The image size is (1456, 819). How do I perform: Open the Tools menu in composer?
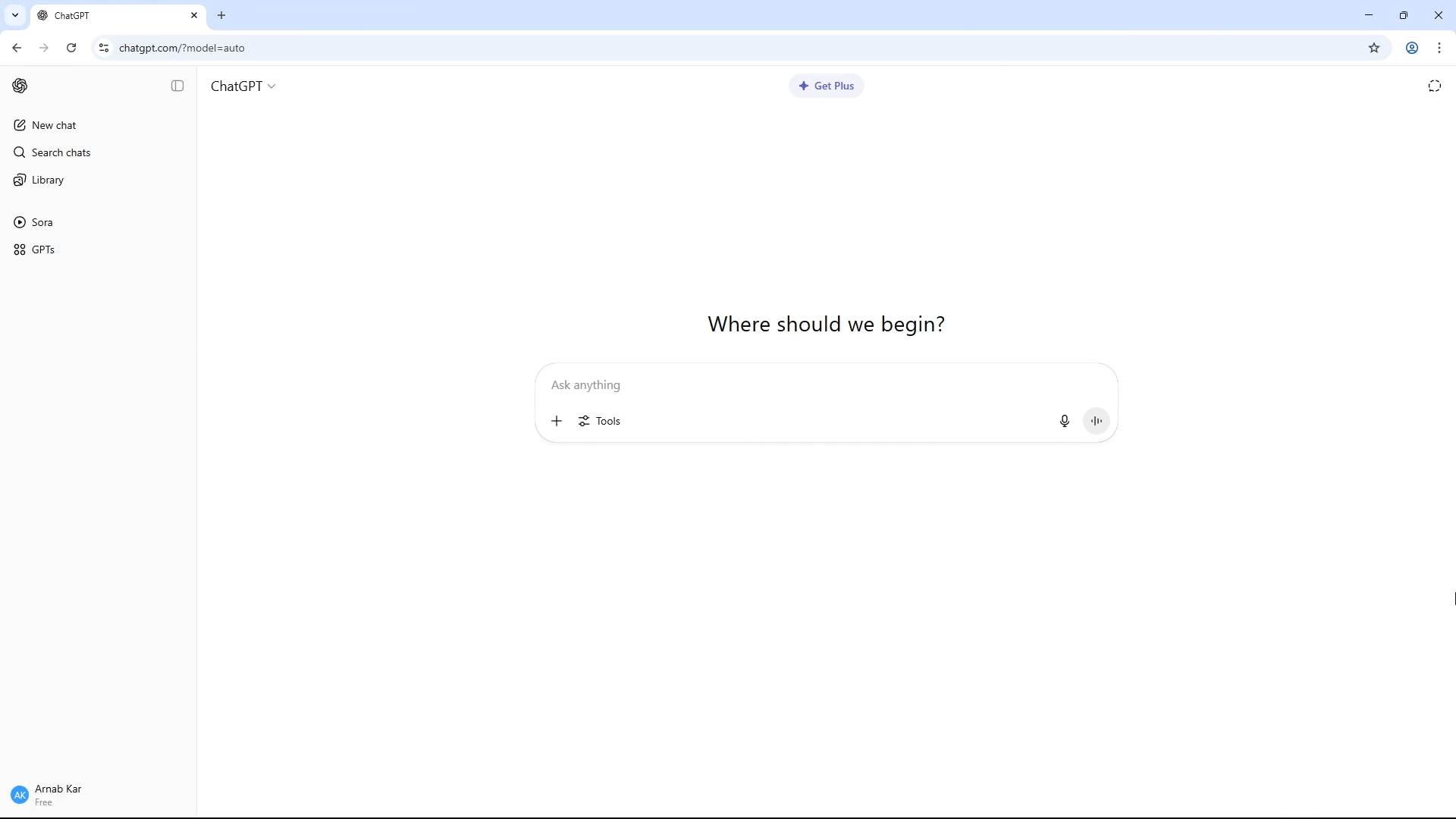tap(599, 421)
